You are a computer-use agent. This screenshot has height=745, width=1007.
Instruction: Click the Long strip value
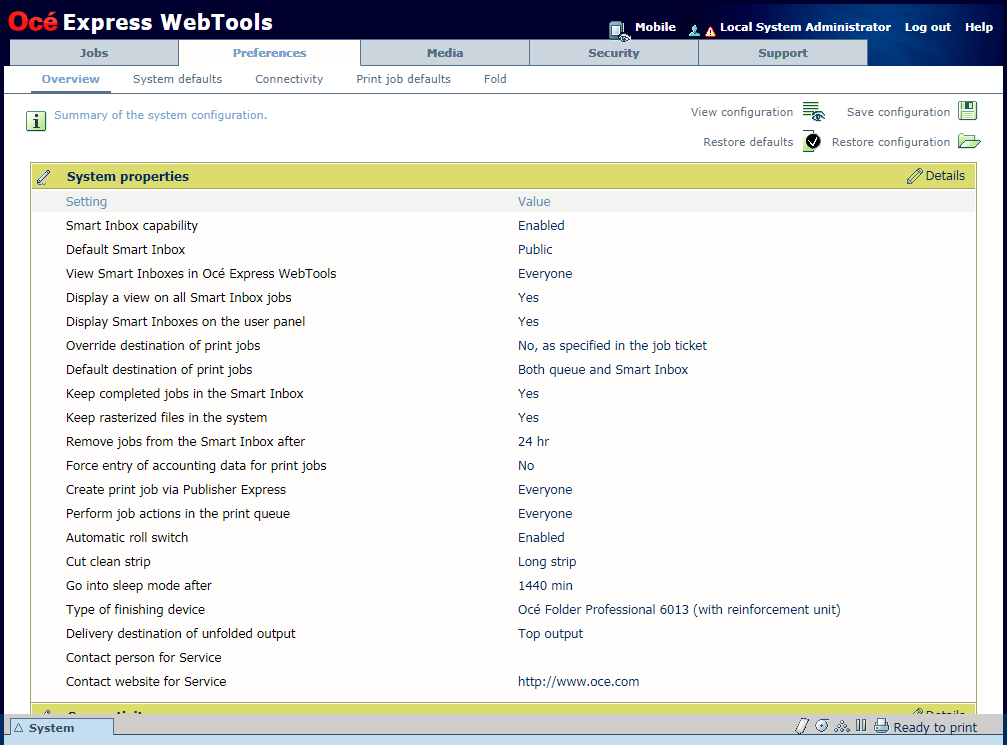point(547,561)
